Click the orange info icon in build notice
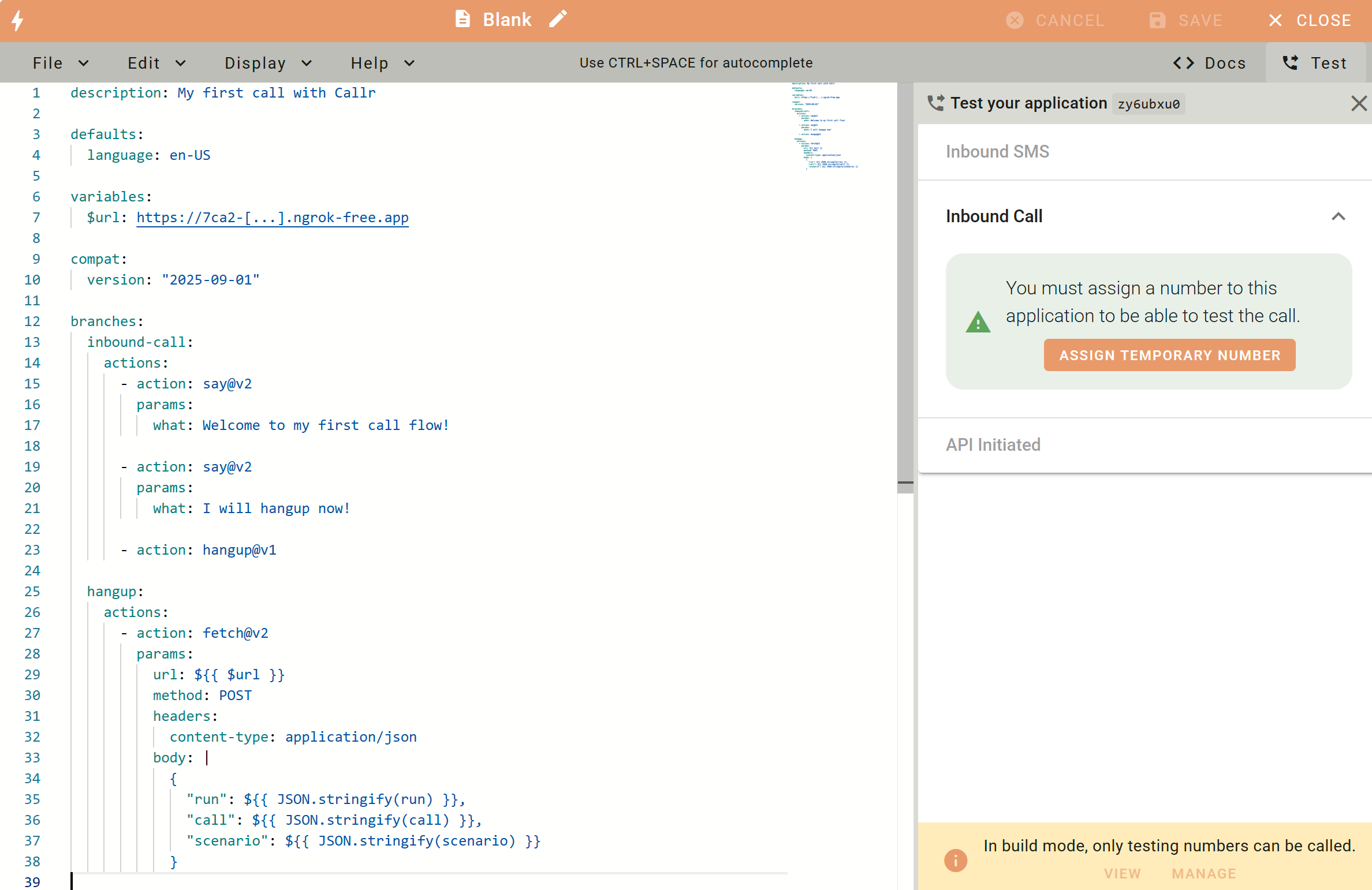The width and height of the screenshot is (1372, 890). (956, 861)
